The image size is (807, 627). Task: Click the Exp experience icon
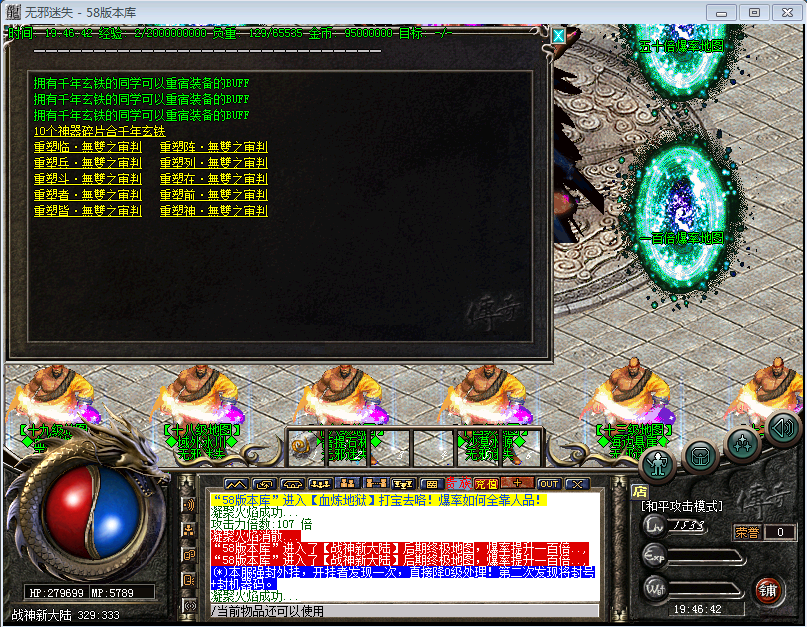(654, 556)
